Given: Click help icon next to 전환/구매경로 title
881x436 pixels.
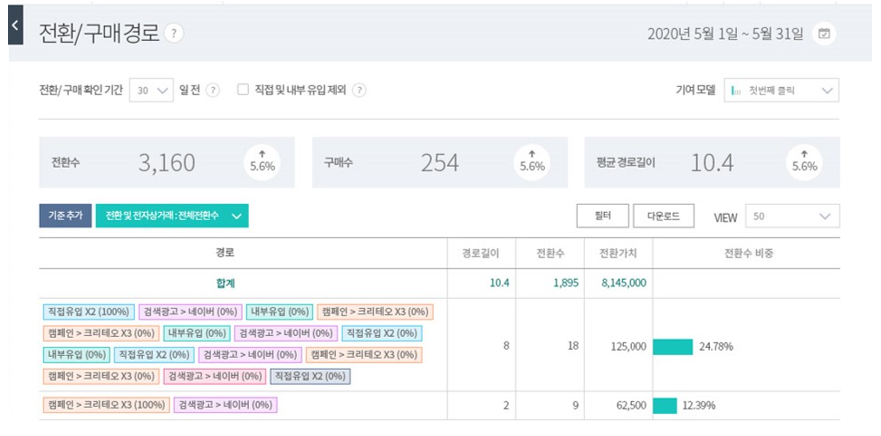Looking at the screenshot, I should pyautogui.click(x=175, y=33).
